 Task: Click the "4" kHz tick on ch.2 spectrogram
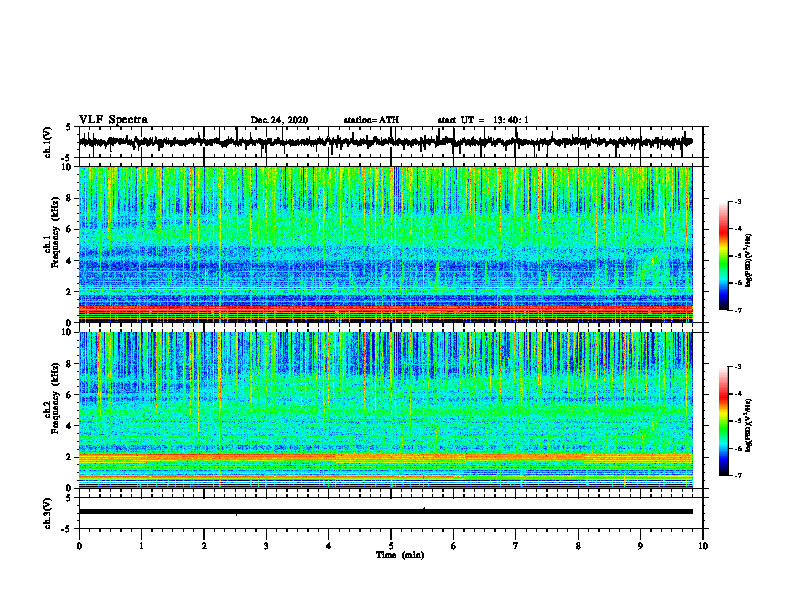click(70, 426)
